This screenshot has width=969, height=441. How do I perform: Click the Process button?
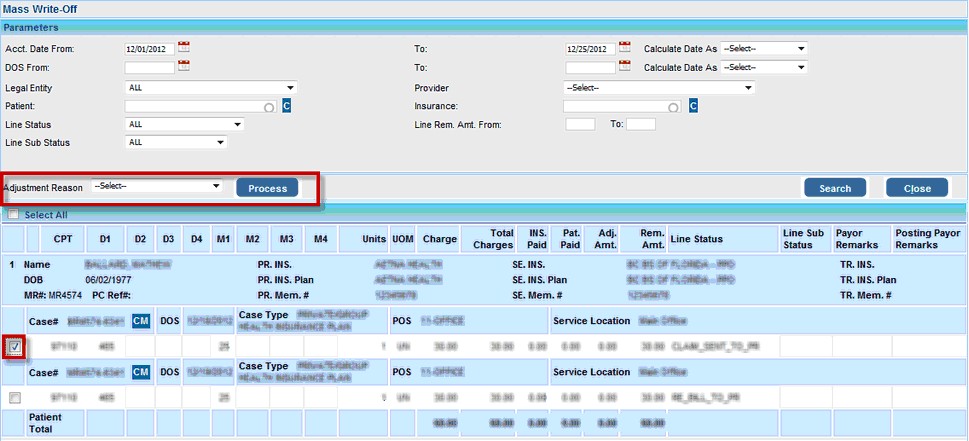pos(268,188)
